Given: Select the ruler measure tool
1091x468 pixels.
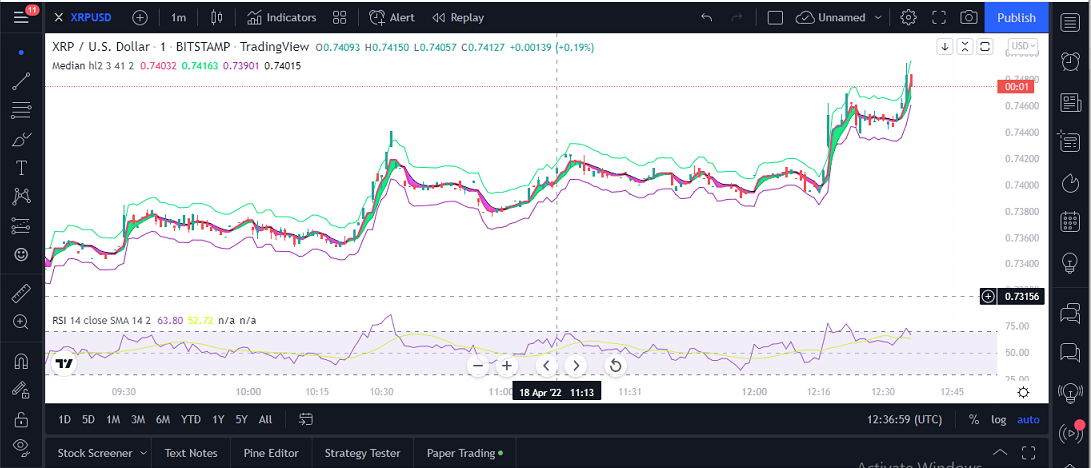Looking at the screenshot, I should point(21,293).
